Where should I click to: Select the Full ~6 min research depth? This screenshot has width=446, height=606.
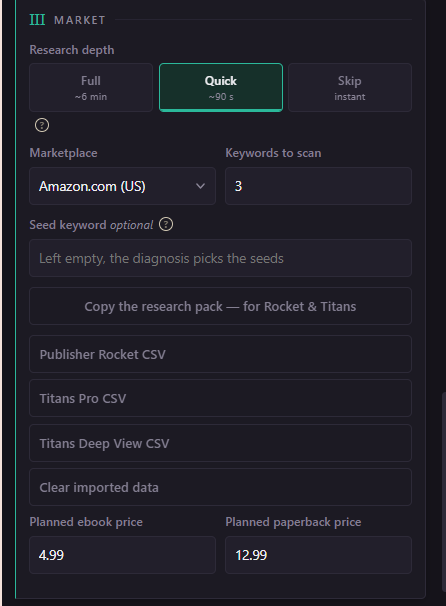(91, 88)
